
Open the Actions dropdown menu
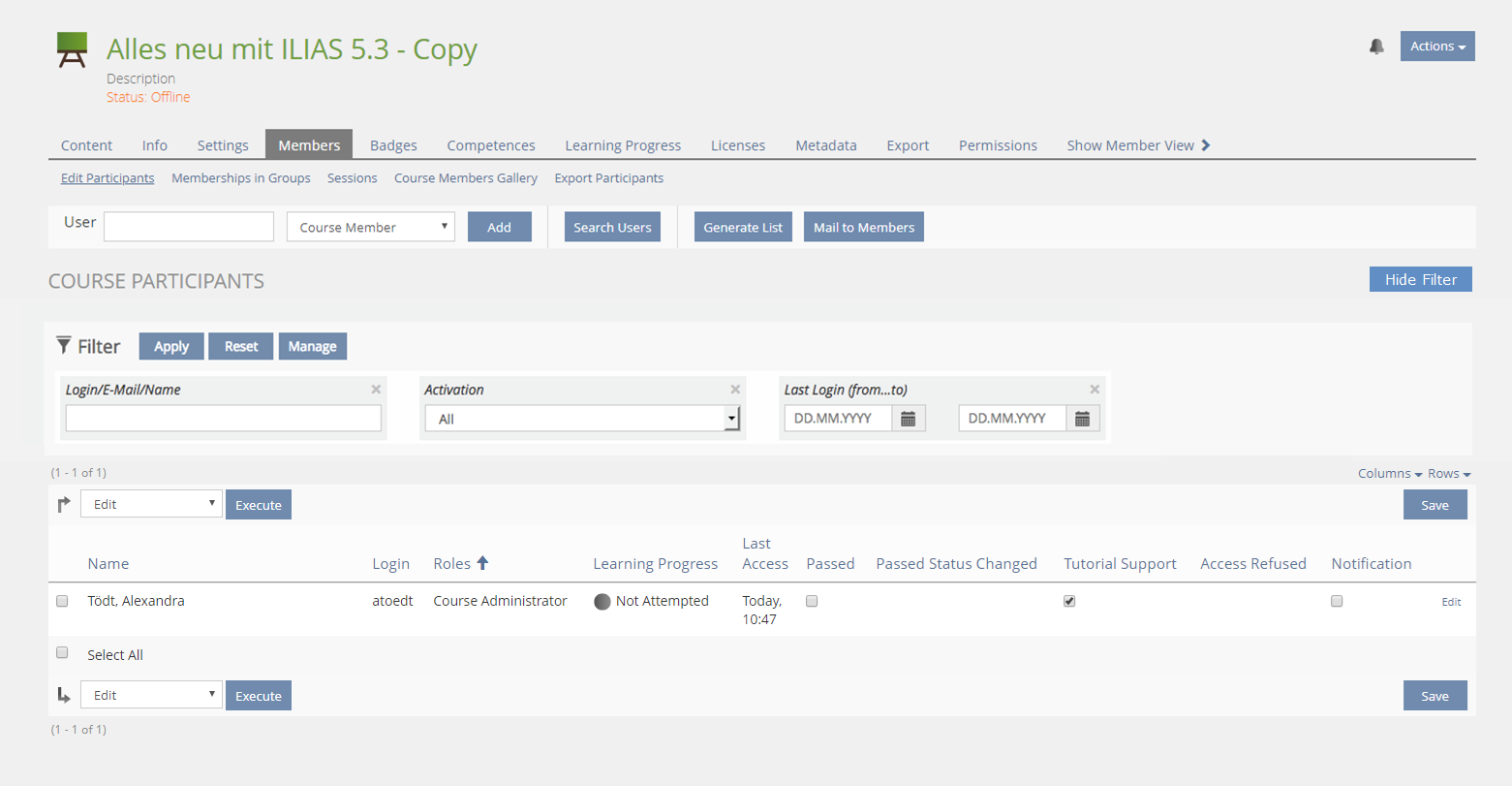pos(1436,47)
